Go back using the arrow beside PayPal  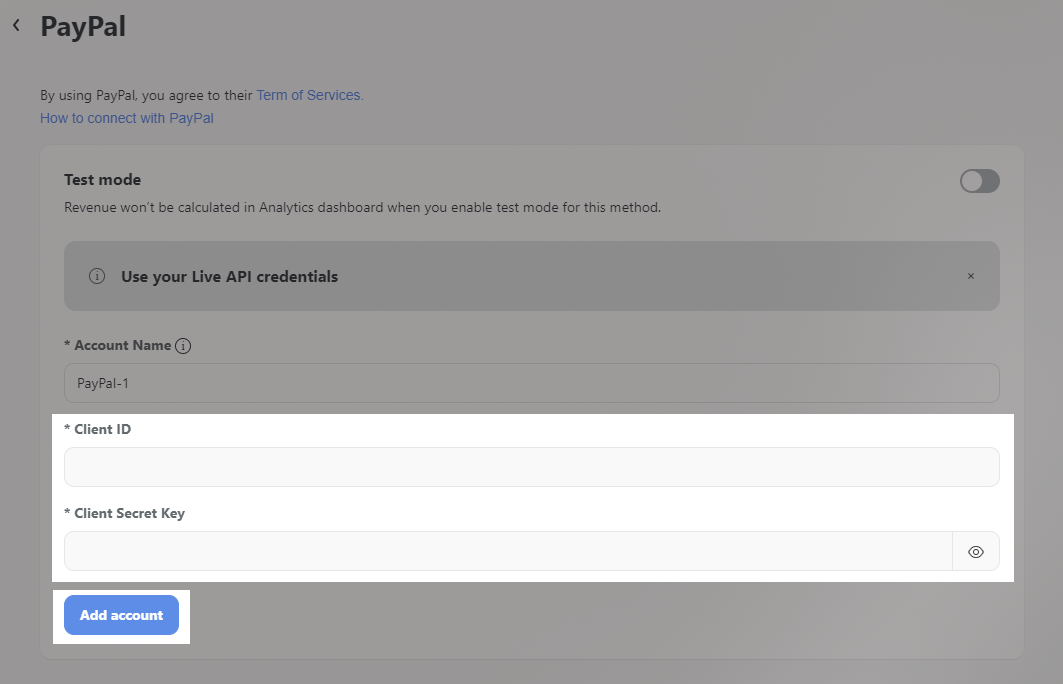pos(16,26)
